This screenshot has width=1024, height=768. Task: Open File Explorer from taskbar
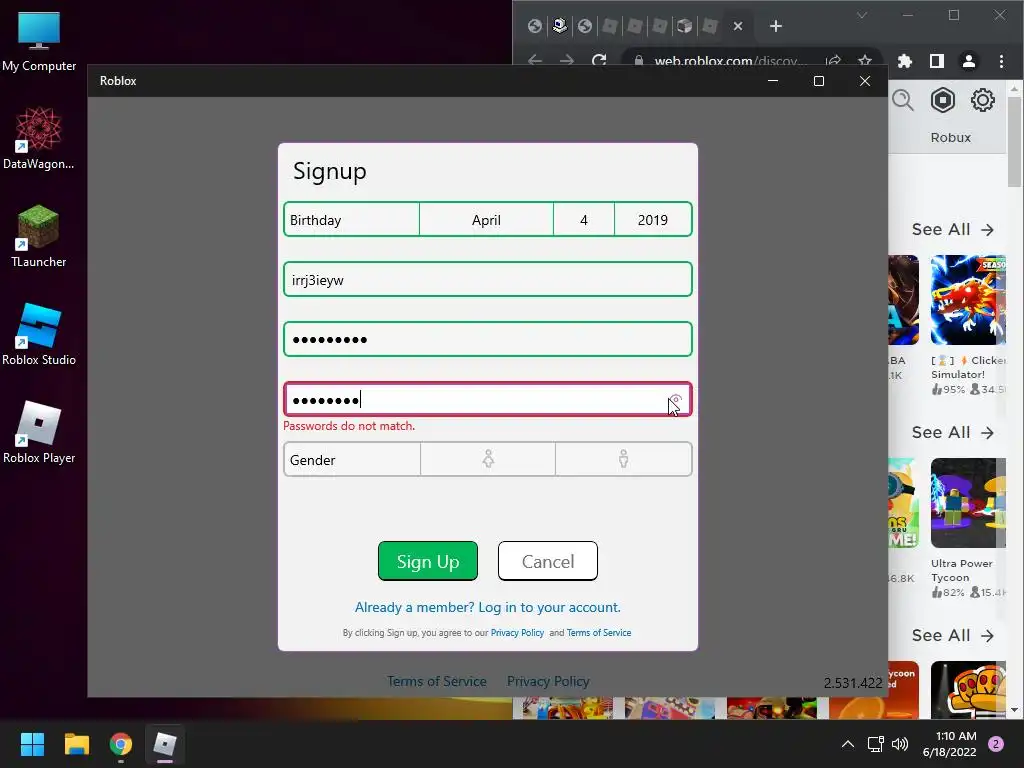(x=76, y=744)
